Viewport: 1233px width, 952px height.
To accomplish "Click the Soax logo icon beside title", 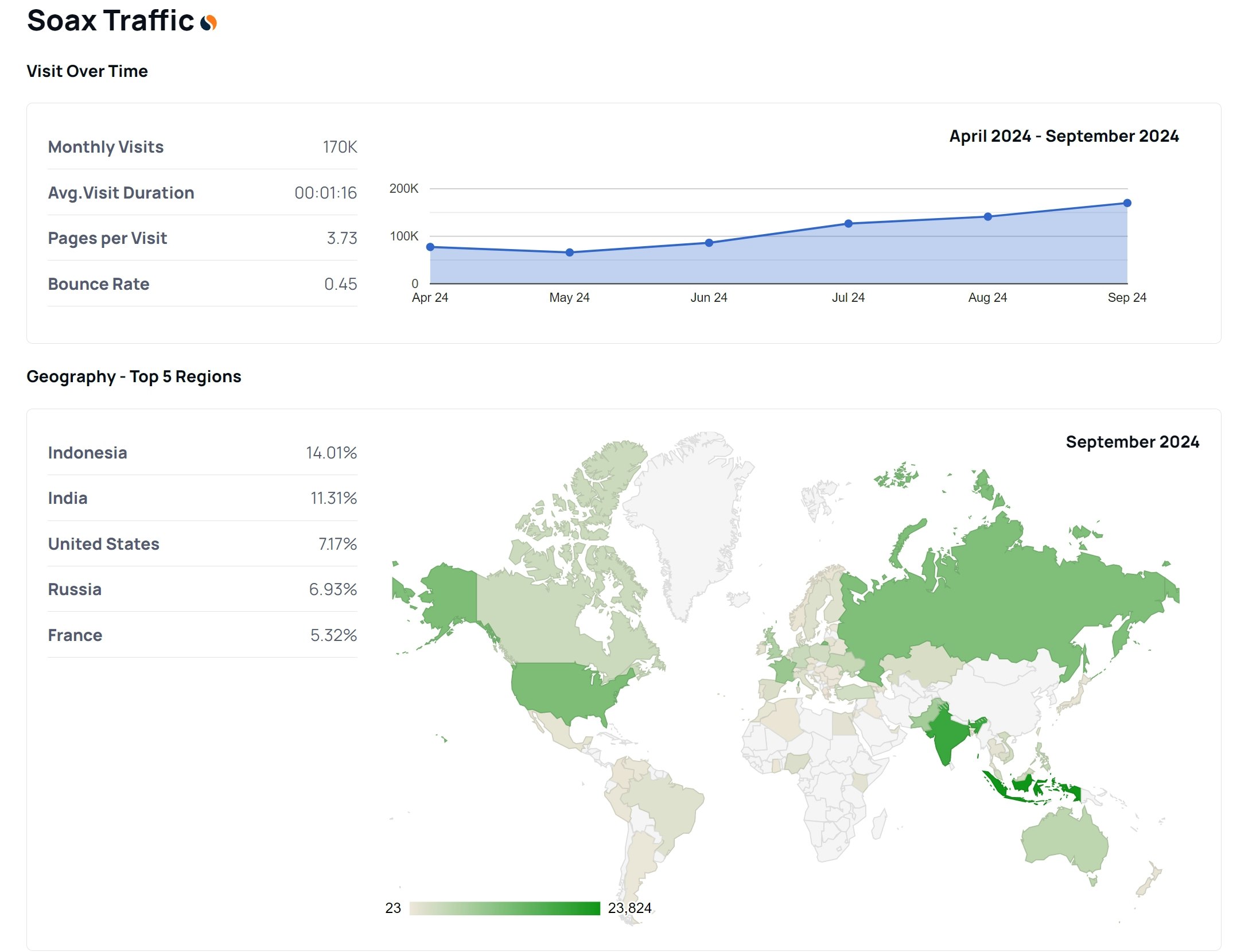I will point(208,22).
